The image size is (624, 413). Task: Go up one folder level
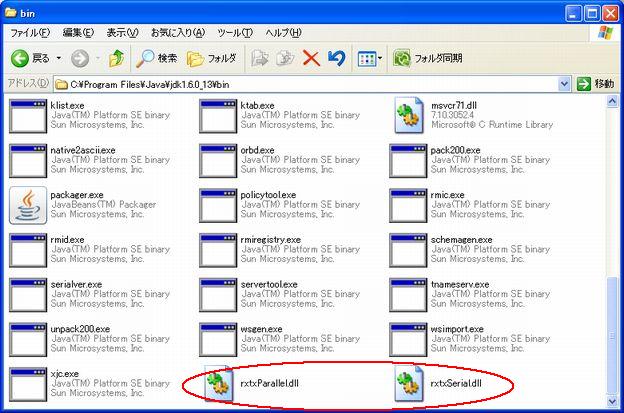[x=117, y=58]
